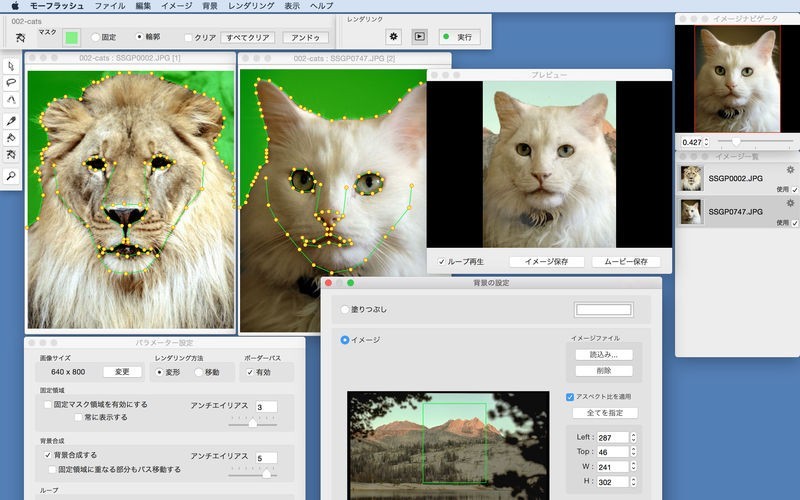
Task: Select the 固定 mask radio button
Action: (x=95, y=38)
